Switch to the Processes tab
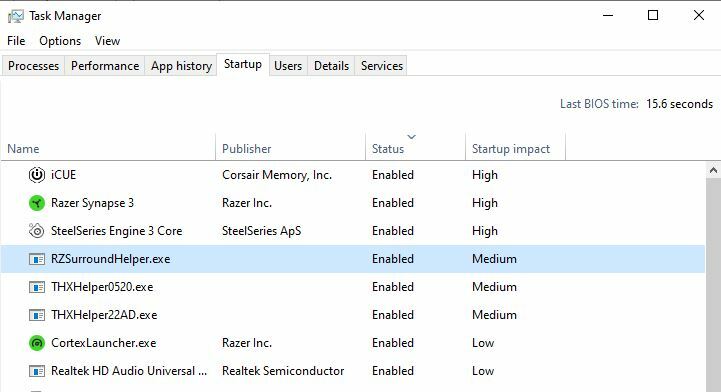Screen dimensions: 721x392 click(34, 66)
